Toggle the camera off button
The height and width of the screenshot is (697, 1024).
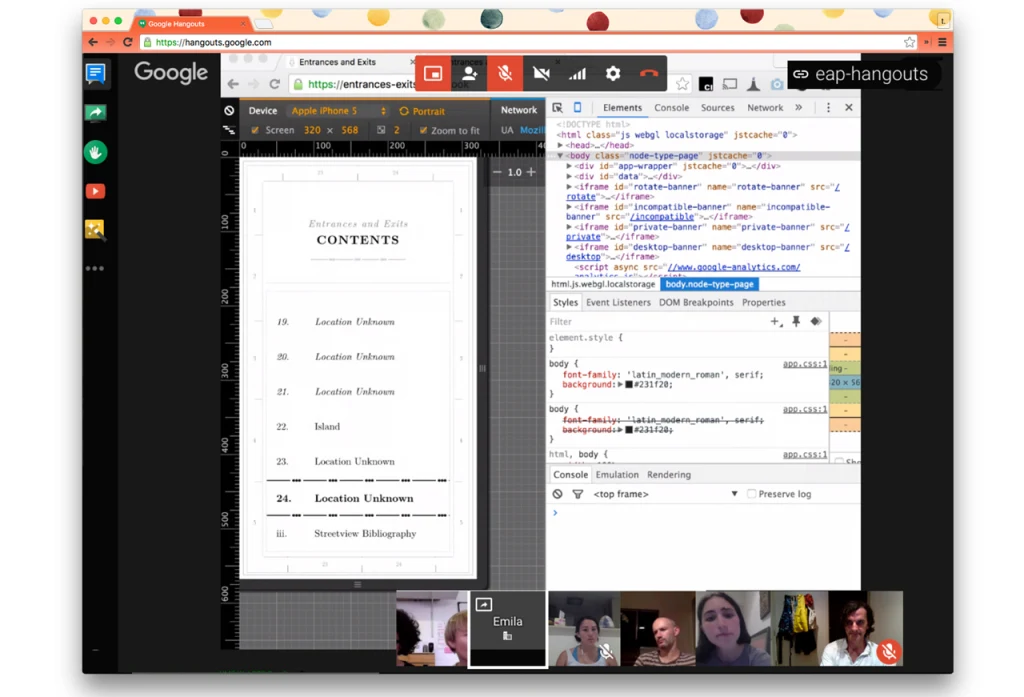point(541,74)
